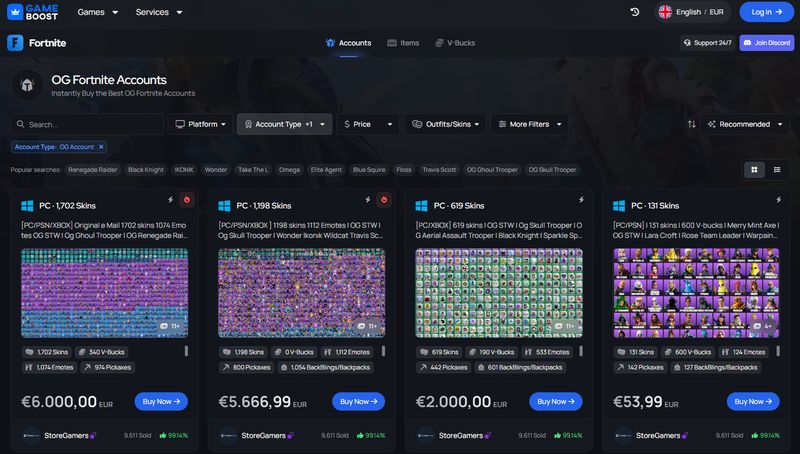Click the Fortnite F game icon
800x454 pixels.
point(15,43)
